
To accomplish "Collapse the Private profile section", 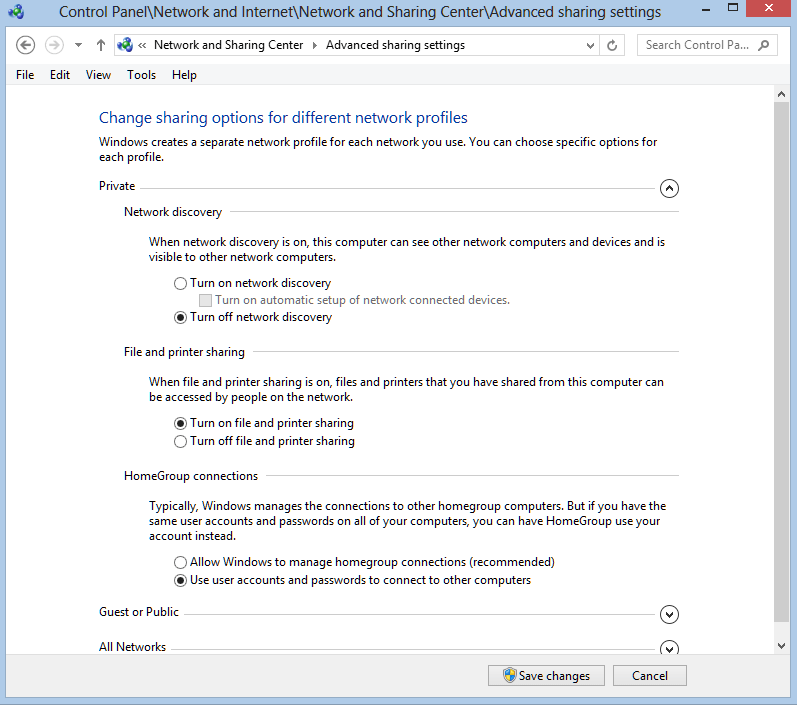I will coord(669,189).
